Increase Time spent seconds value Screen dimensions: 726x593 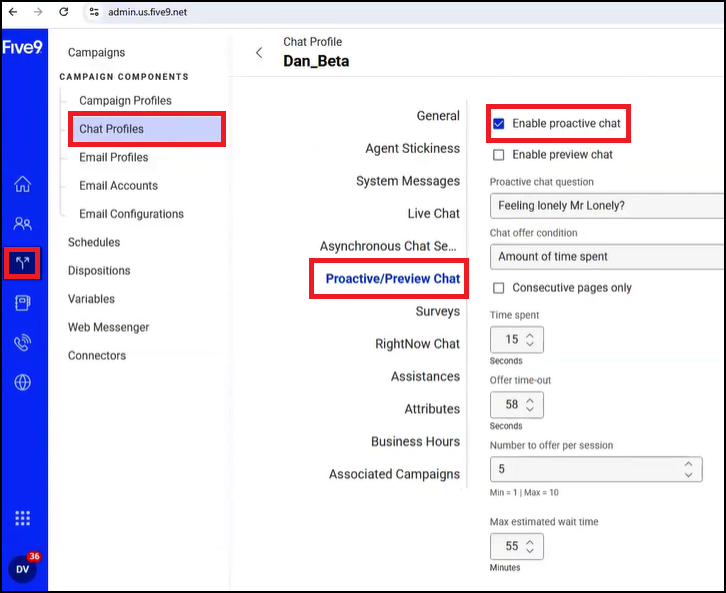click(x=530, y=335)
